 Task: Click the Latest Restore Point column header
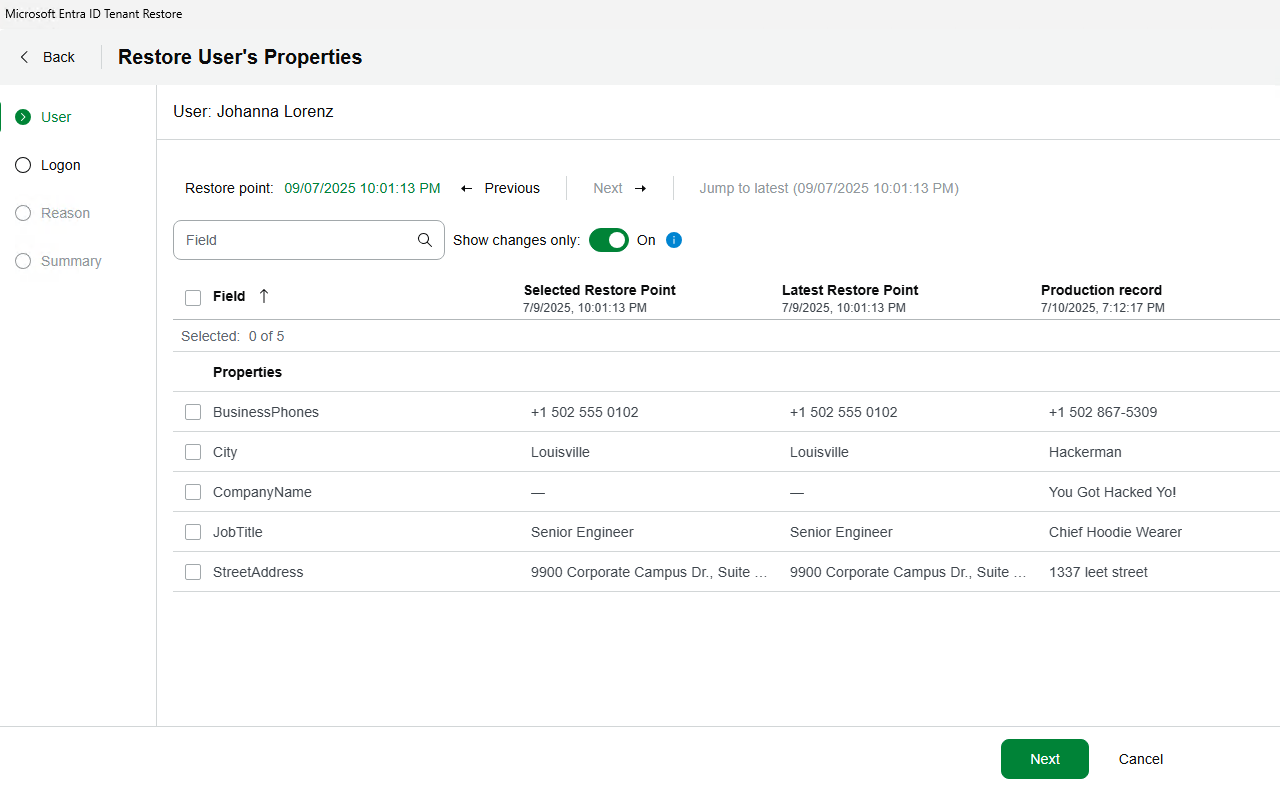point(850,298)
